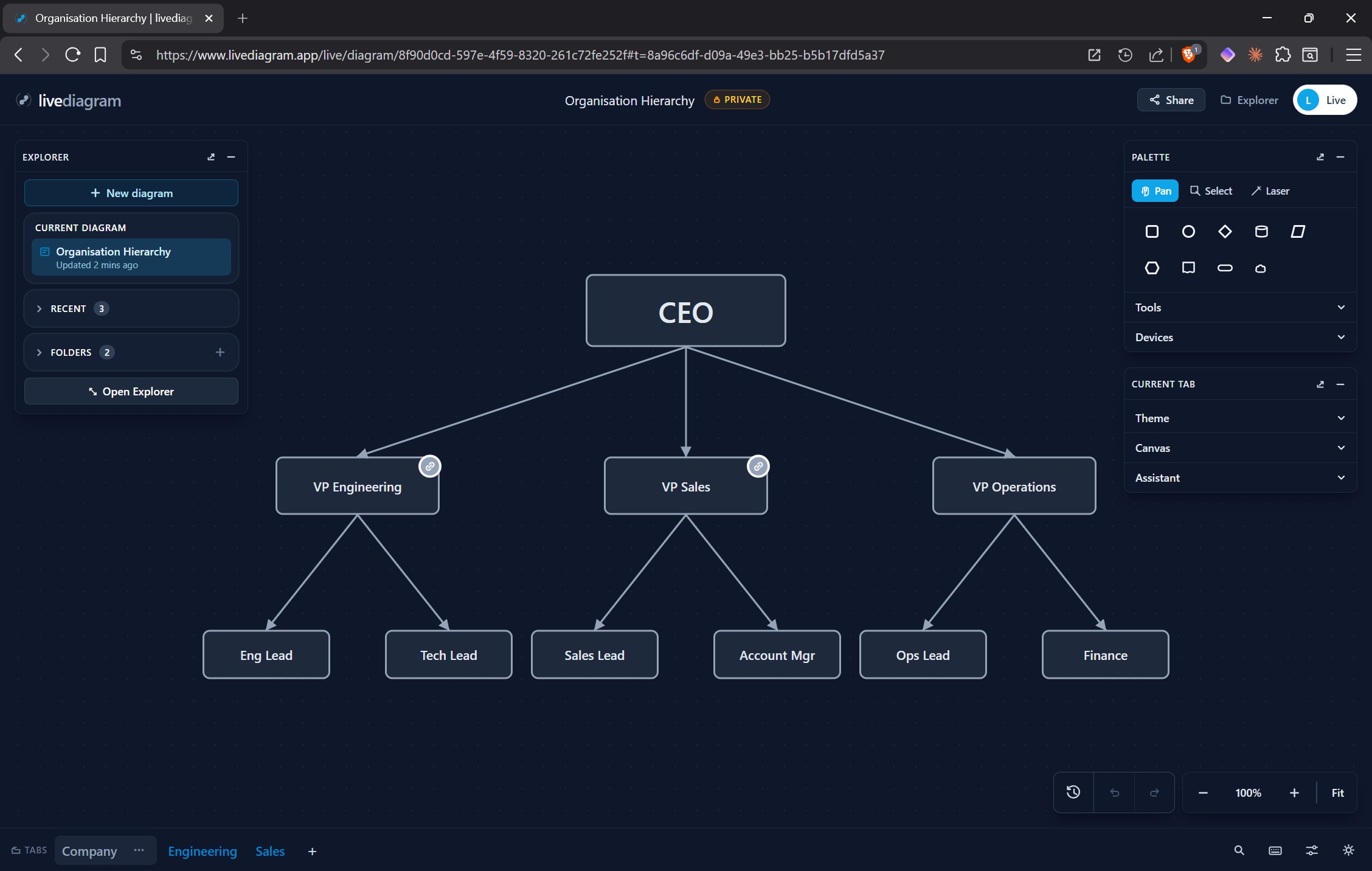Redo the last action
The image size is (1372, 871).
[1154, 792]
